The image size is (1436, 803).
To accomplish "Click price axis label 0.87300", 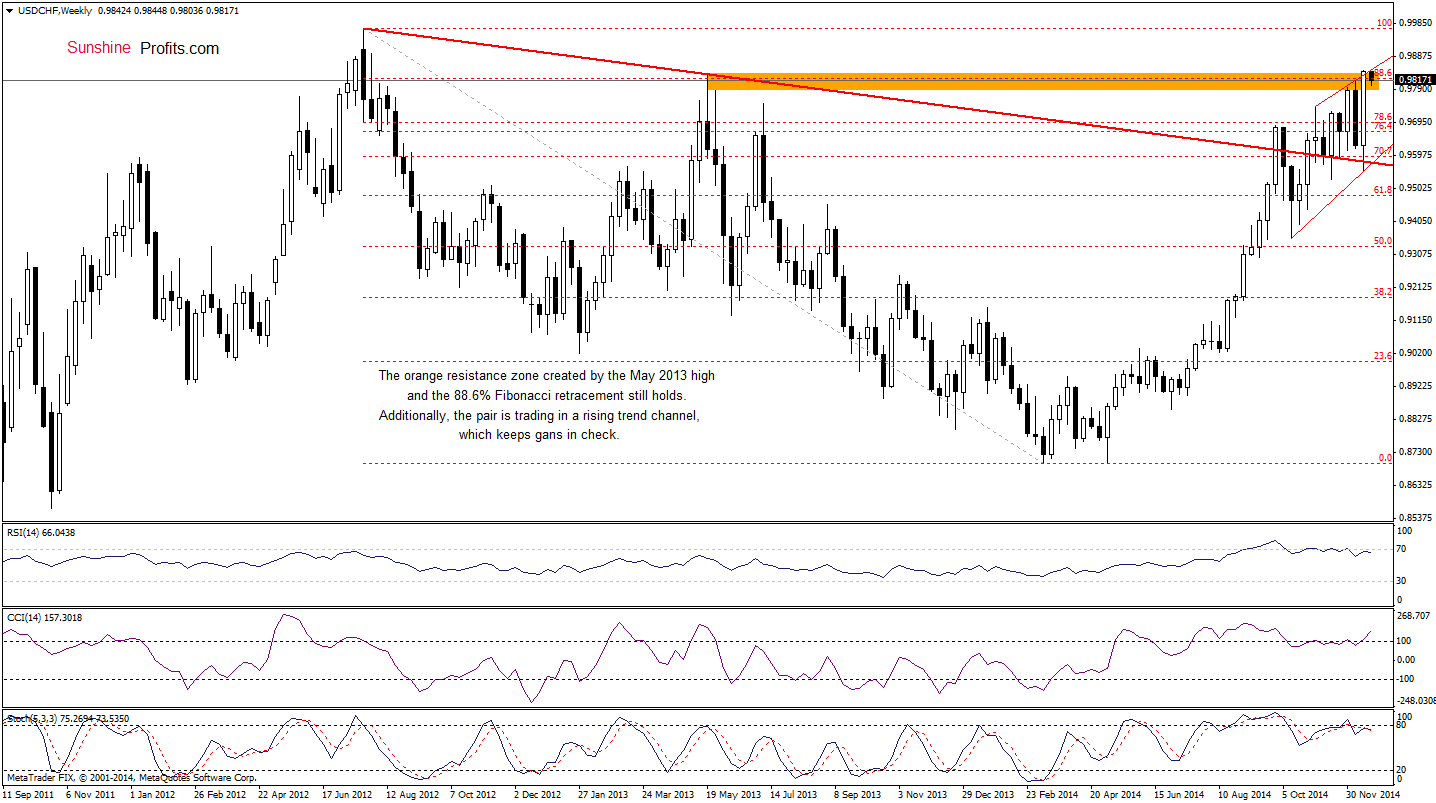I will coord(1415,451).
